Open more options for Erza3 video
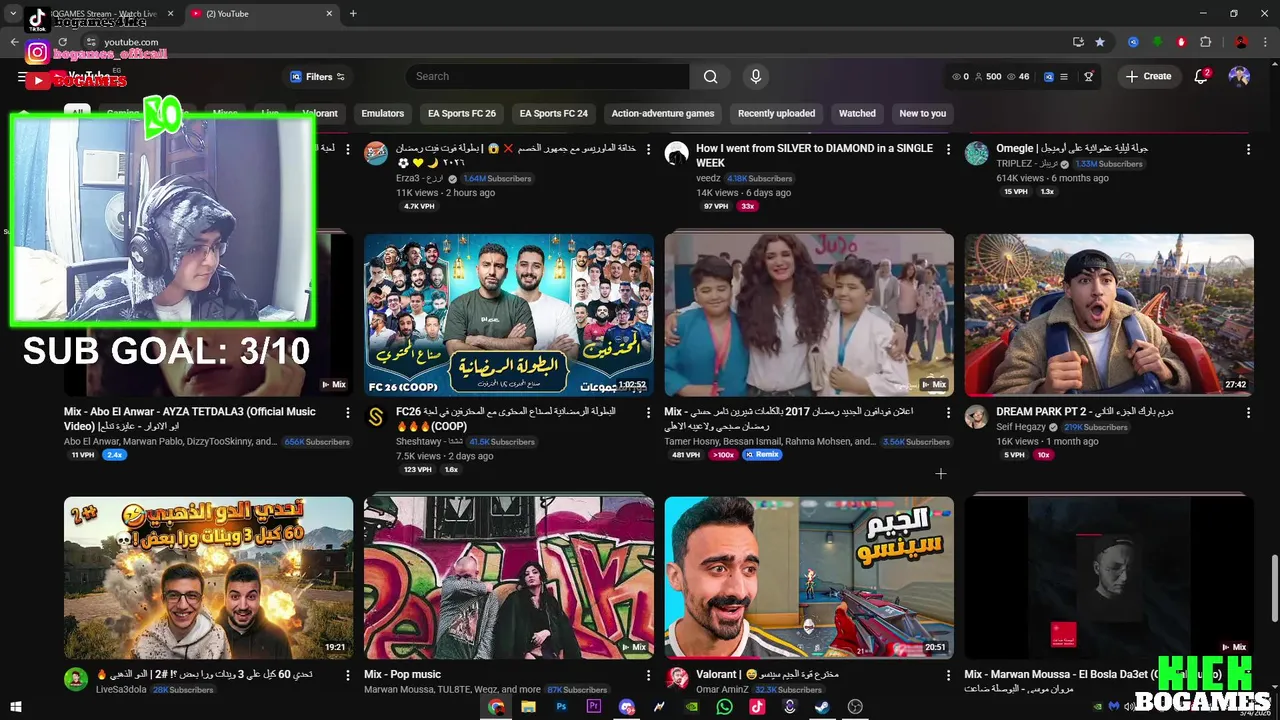 coord(648,149)
